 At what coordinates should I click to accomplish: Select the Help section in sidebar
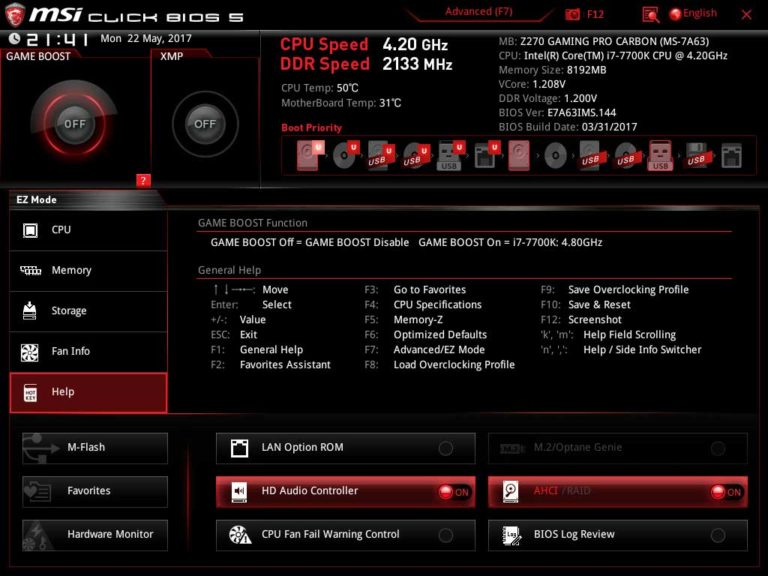pos(88,392)
